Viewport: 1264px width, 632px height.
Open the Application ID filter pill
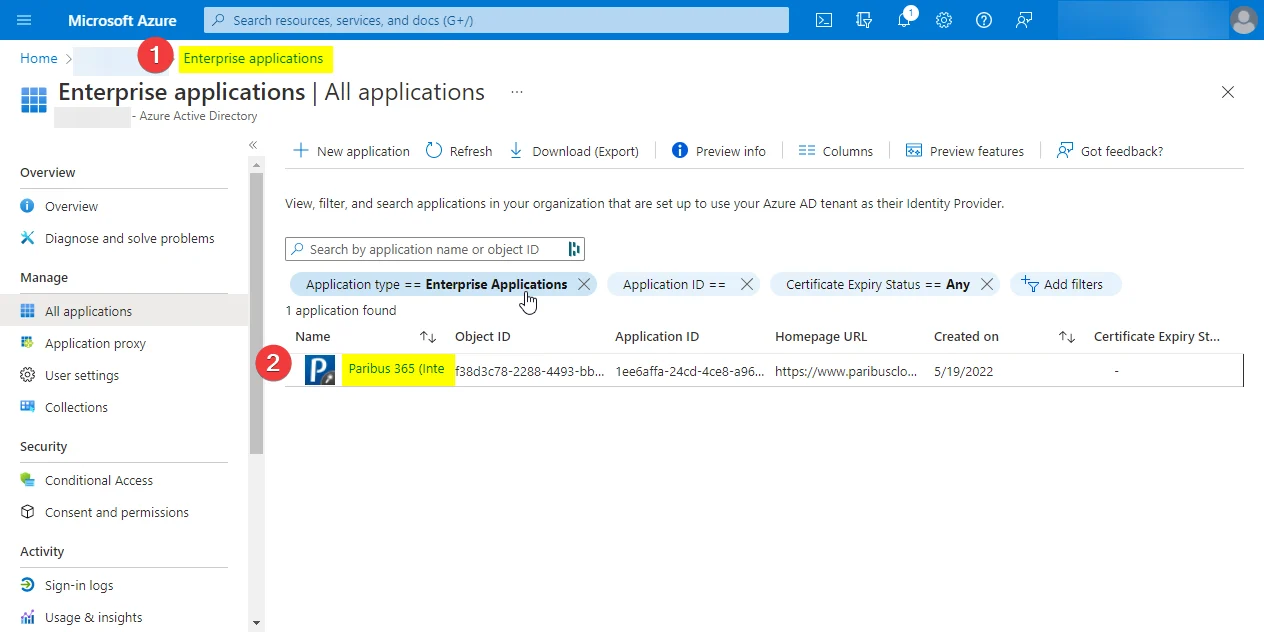click(674, 284)
